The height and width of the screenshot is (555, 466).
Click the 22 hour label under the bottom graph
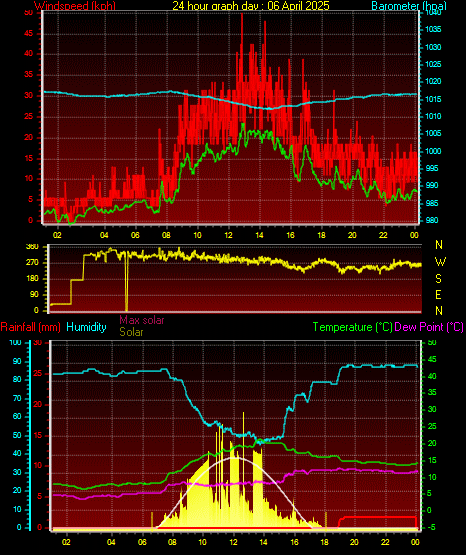pyautogui.click(x=385, y=542)
